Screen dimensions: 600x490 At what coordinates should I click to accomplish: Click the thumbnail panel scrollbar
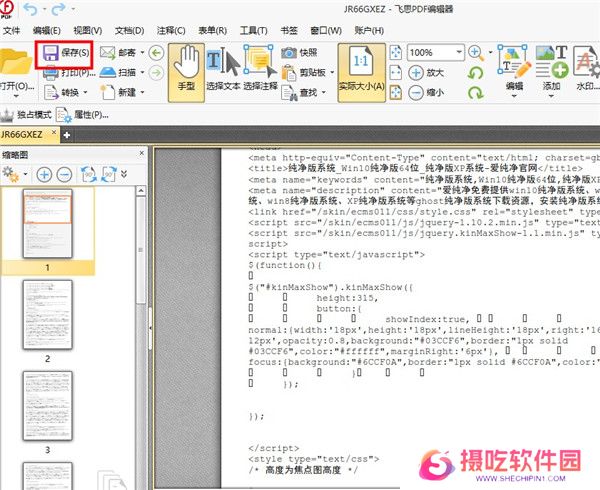click(x=141, y=250)
